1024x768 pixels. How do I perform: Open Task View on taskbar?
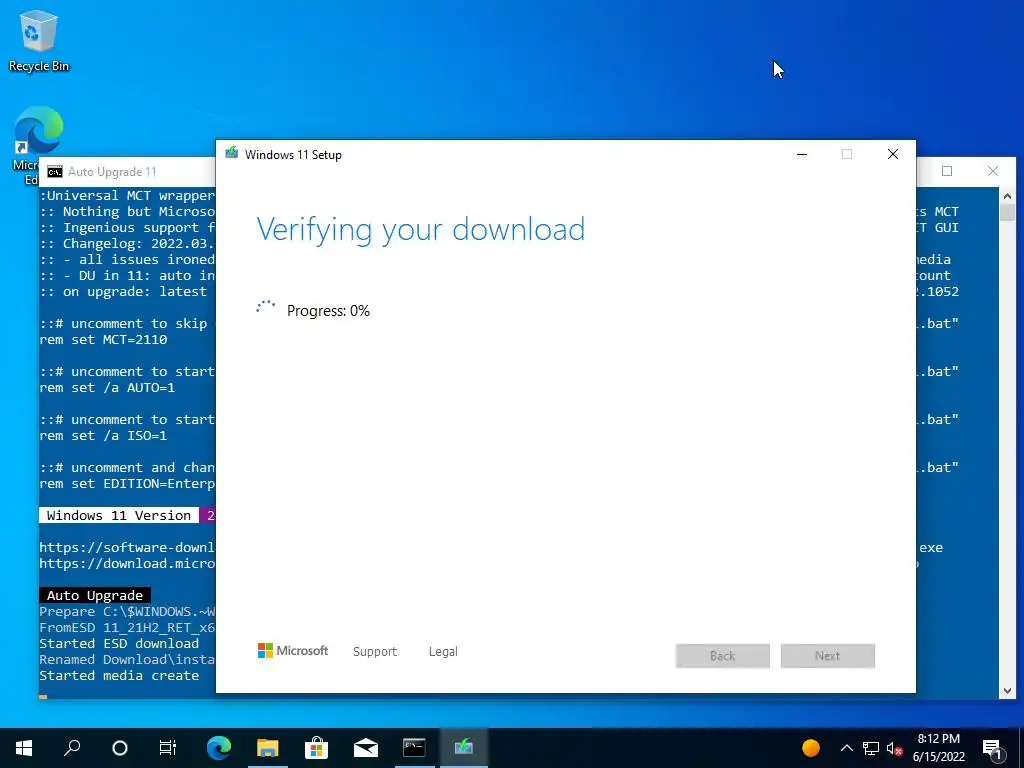click(x=168, y=748)
